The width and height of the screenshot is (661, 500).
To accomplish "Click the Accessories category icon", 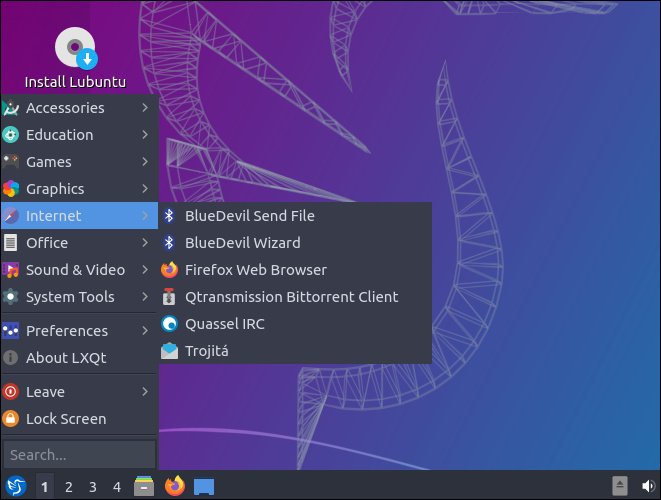I will [11, 108].
